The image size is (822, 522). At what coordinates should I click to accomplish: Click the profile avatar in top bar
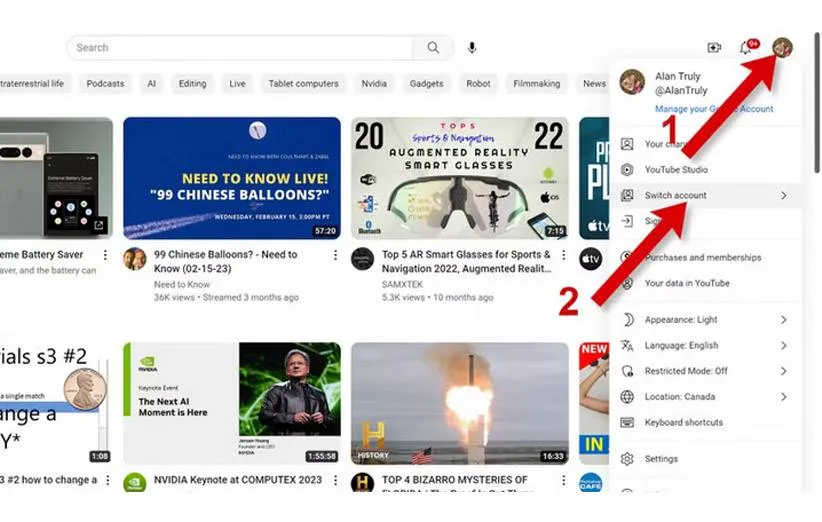(782, 47)
